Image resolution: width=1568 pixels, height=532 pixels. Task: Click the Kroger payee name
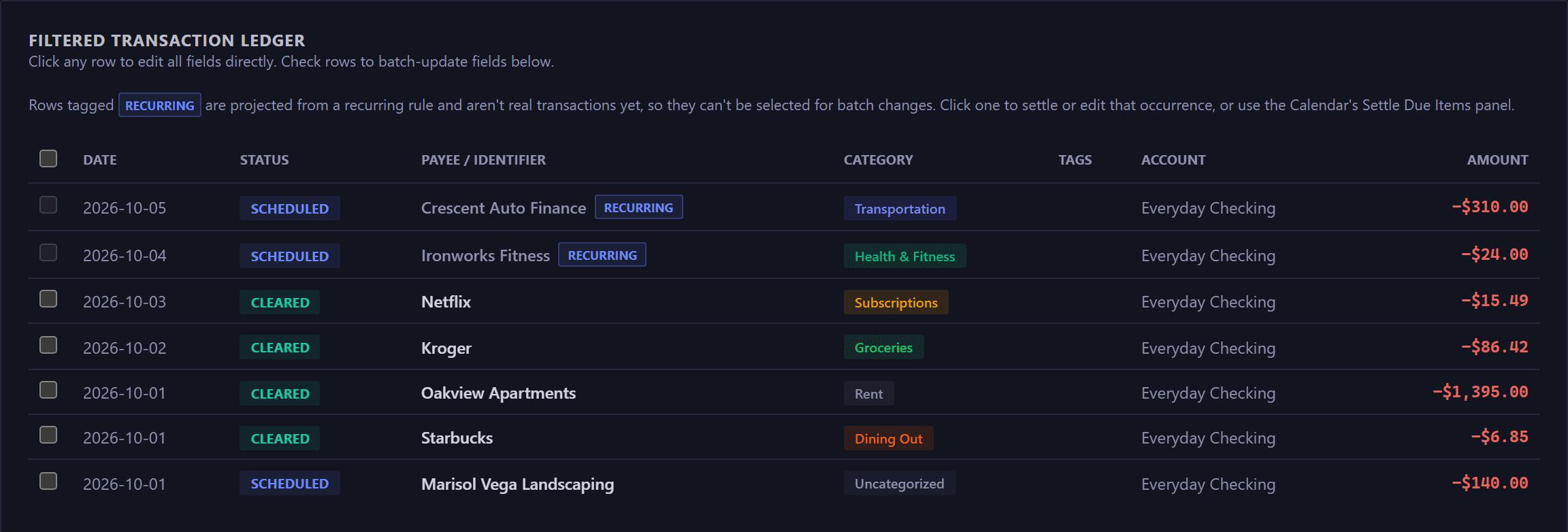(446, 348)
